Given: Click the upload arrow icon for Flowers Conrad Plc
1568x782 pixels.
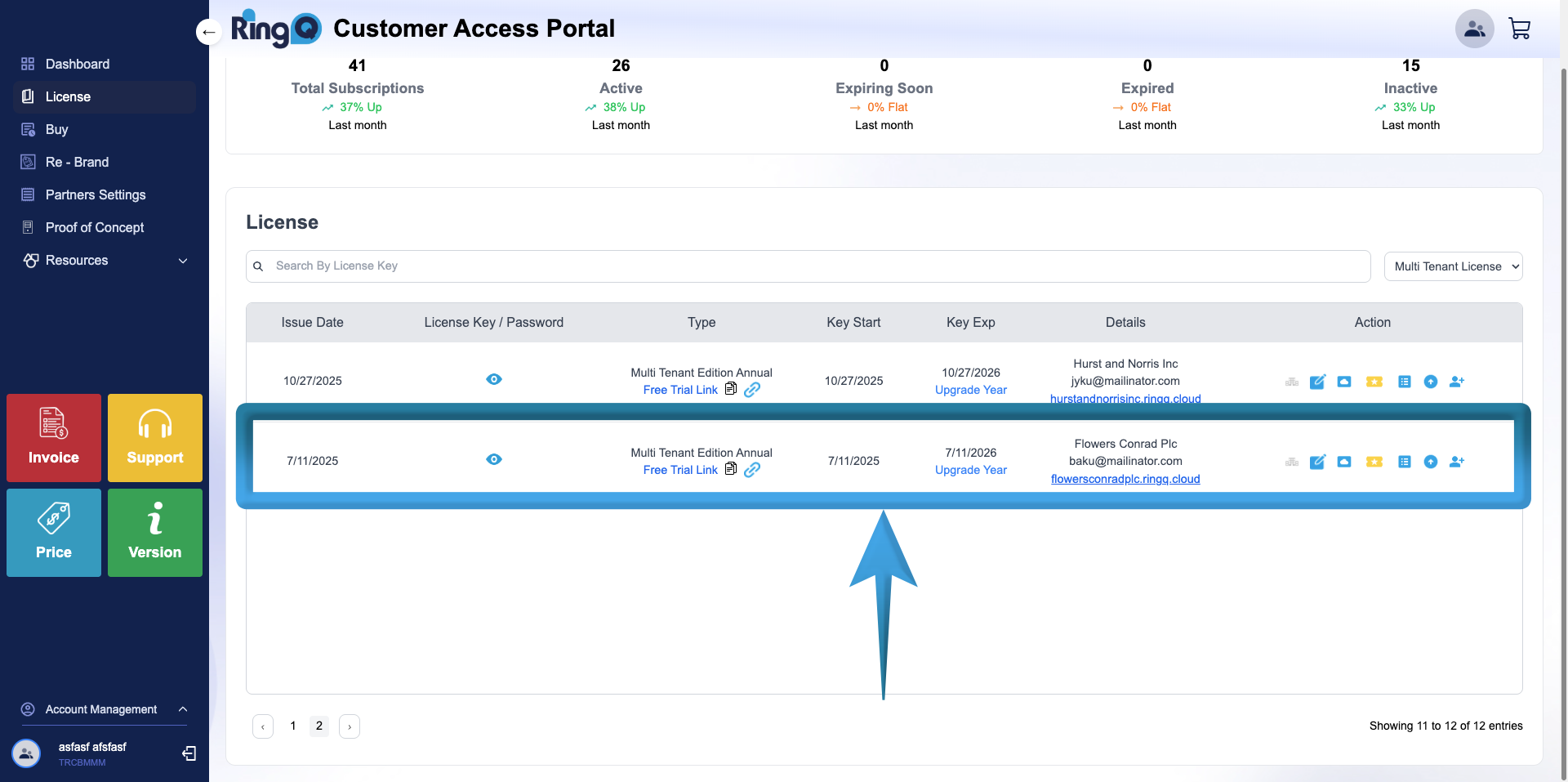Looking at the screenshot, I should [x=1431, y=462].
